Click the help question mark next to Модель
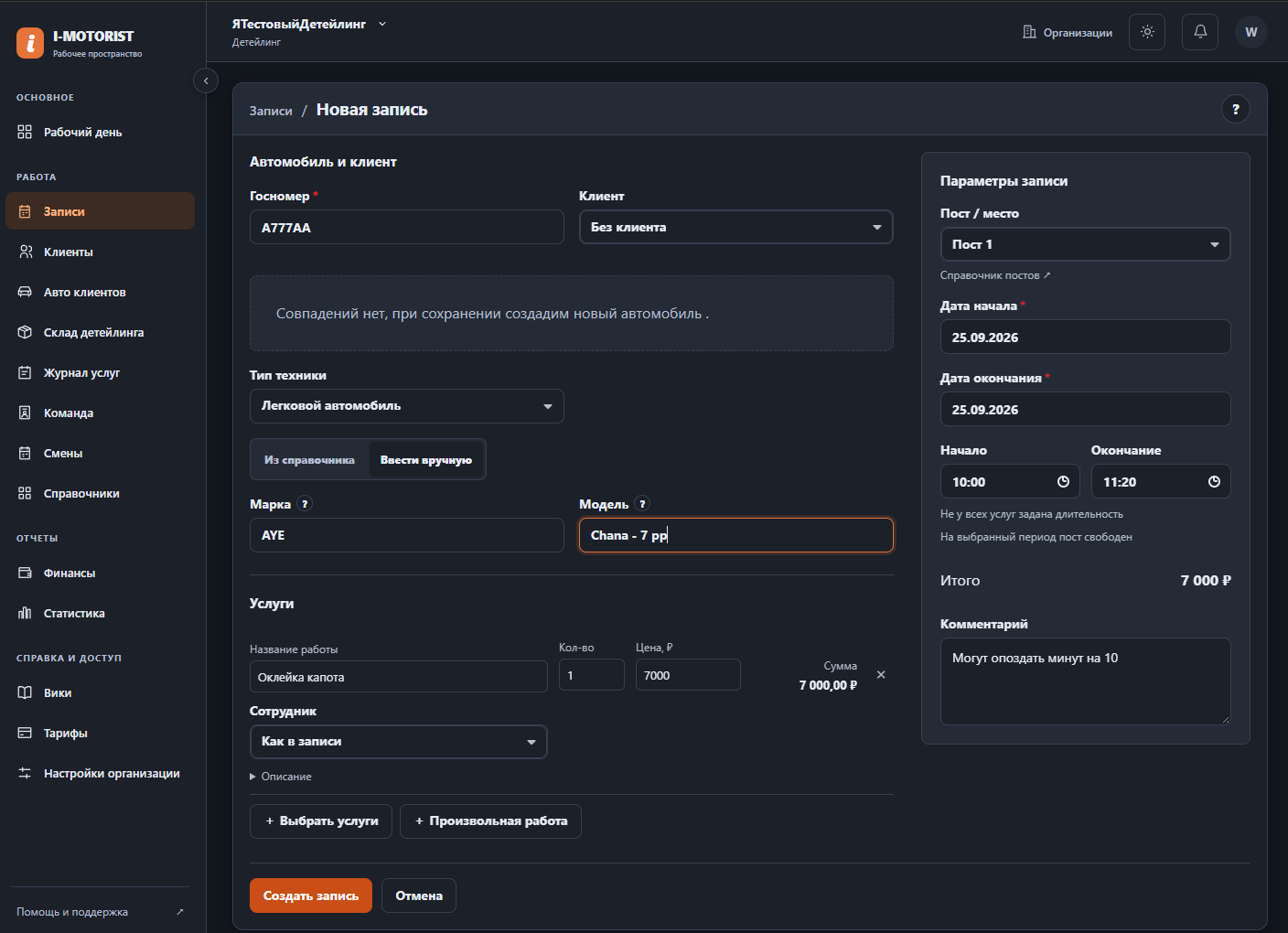1288x933 pixels. [642, 504]
